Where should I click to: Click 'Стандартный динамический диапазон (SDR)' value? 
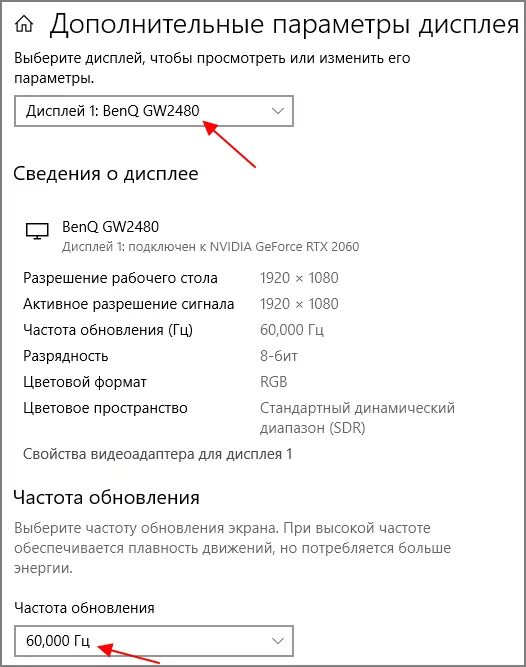pyautogui.click(x=357, y=418)
